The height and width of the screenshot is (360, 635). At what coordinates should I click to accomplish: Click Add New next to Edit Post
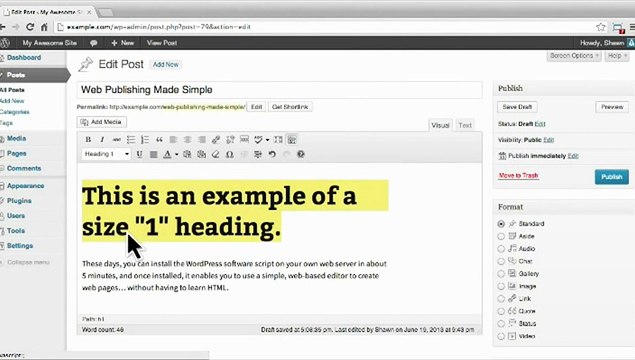coord(166,65)
